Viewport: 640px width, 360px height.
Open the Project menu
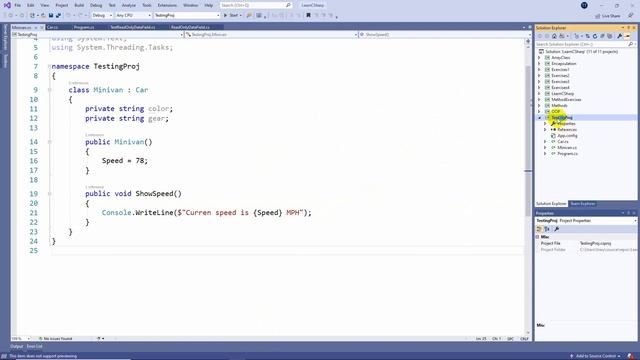click(x=62, y=5)
